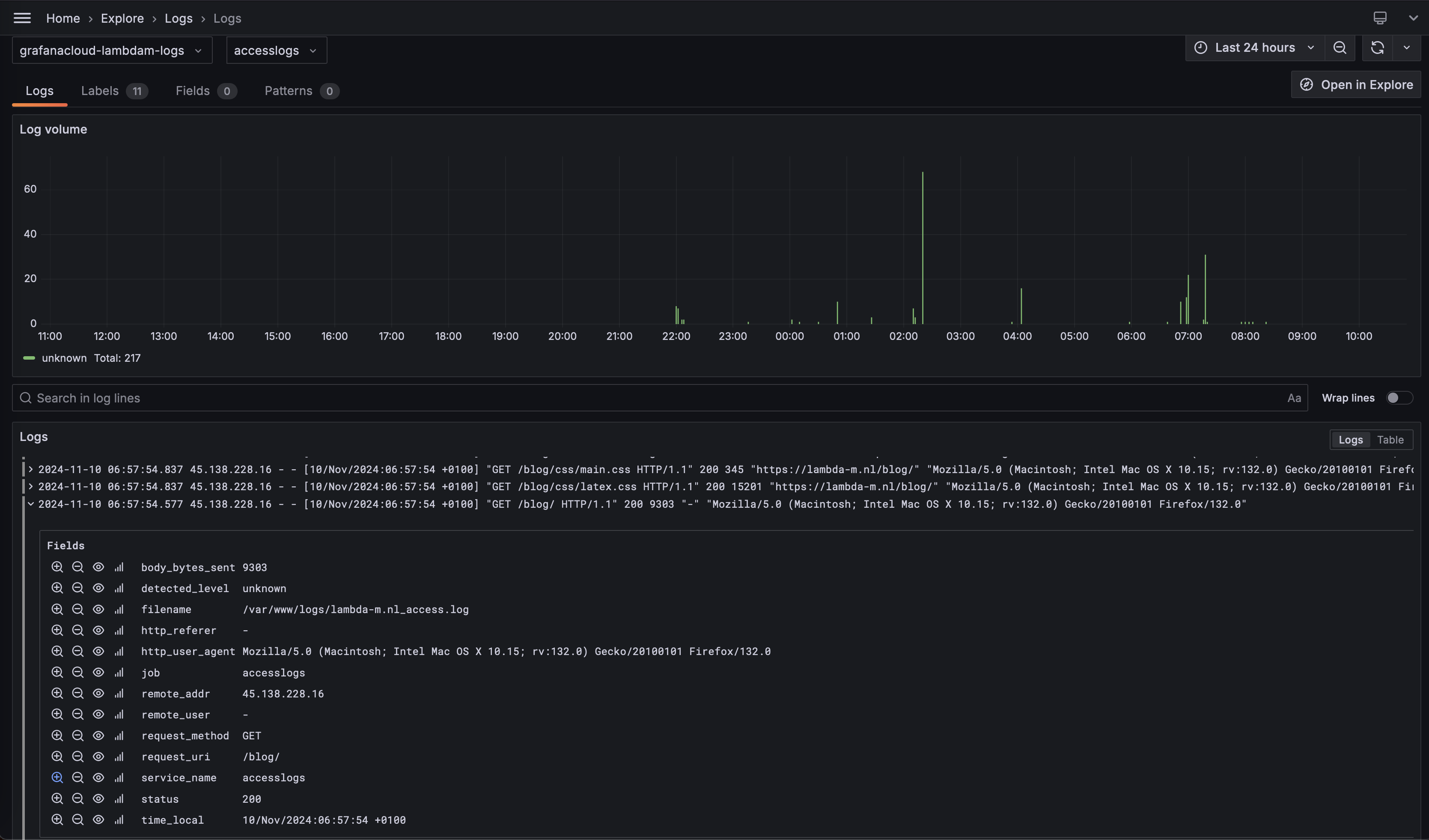Toggle eye visibility for body_bytes_sent field
Screen dimensions: 1429x840
(98, 567)
